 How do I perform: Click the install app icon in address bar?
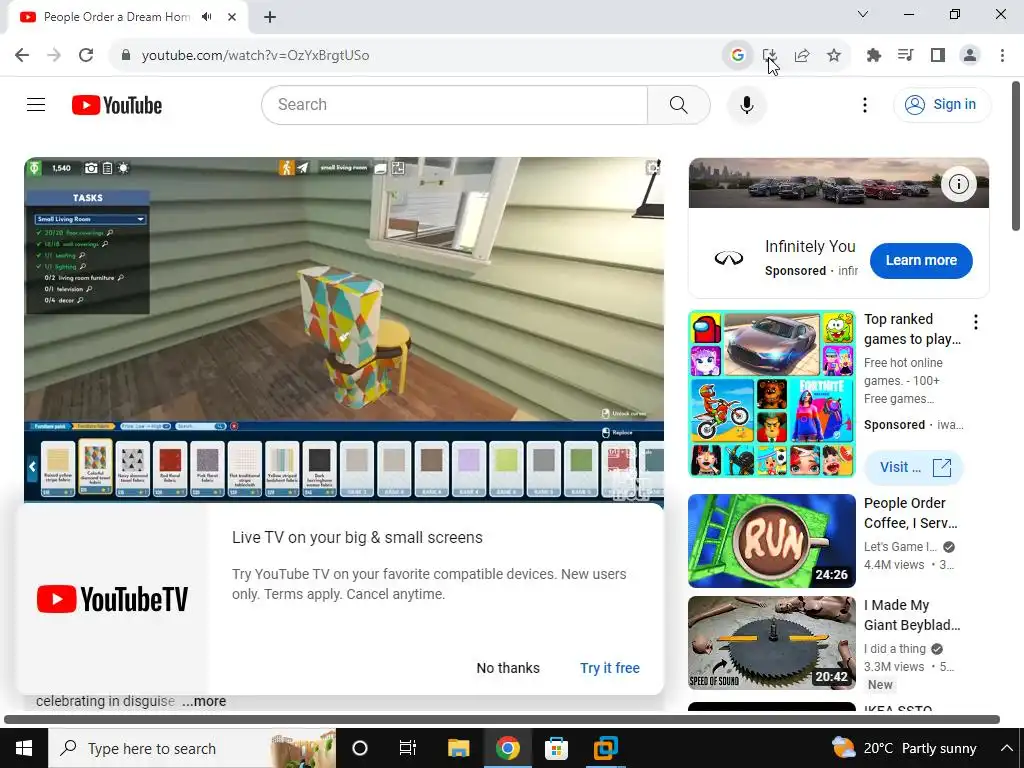(769, 56)
